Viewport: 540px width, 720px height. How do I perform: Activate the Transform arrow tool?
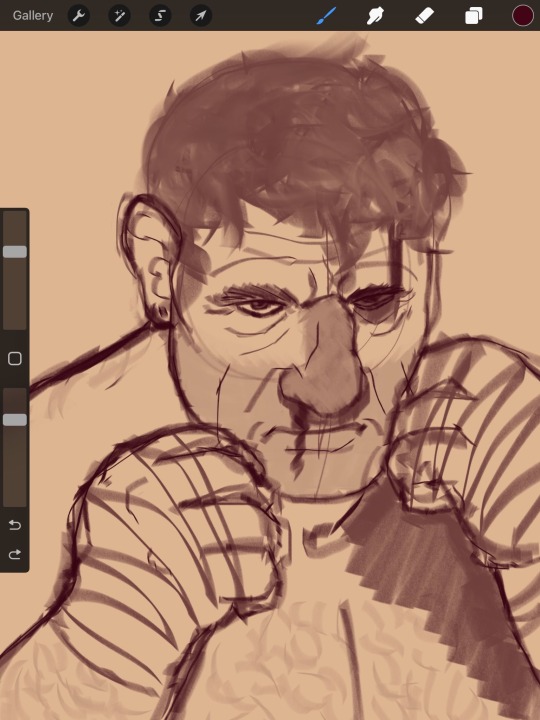click(201, 16)
